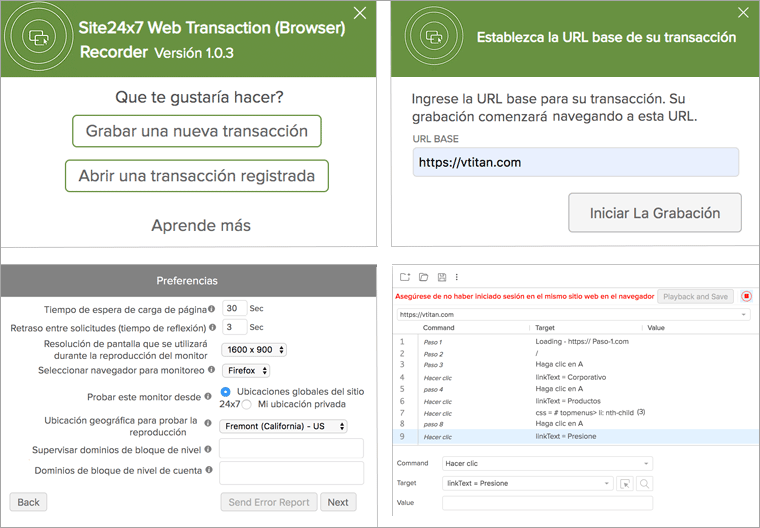Click info icon for Dominios de bloque de cuenta
Screen dimensions: 760x528
[209, 469]
